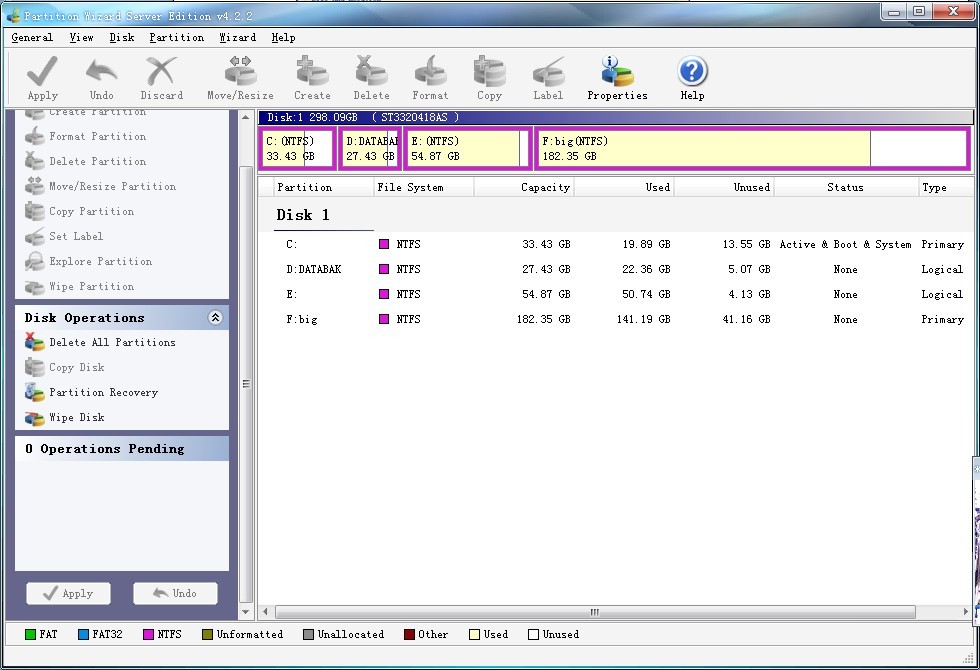The image size is (980, 670).
Task: Click the Label toolbar icon
Action: pyautogui.click(x=548, y=77)
